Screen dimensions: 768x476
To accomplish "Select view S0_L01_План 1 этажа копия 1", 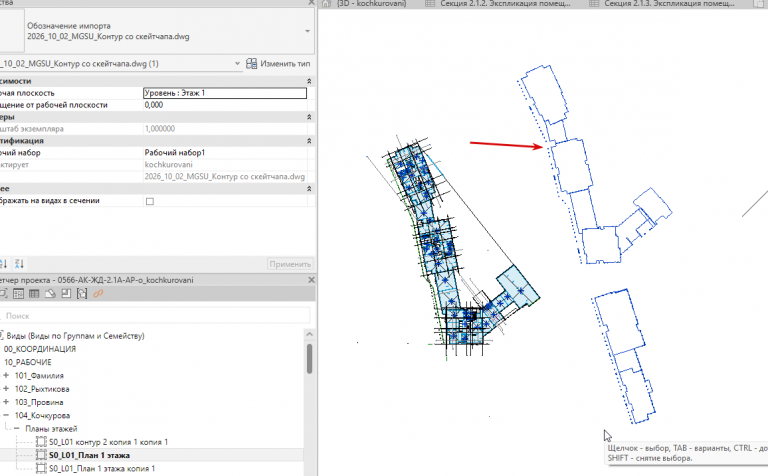I will [102, 469].
